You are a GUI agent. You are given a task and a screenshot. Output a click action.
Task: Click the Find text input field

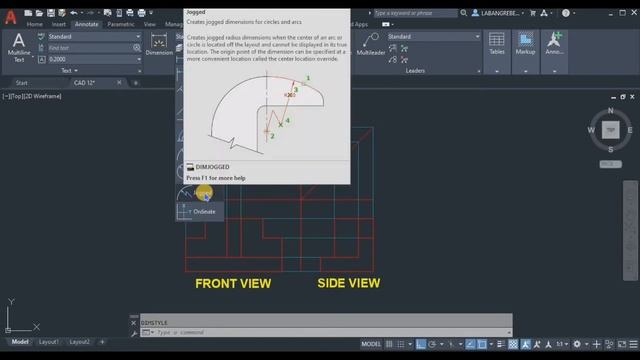[x=90, y=48]
